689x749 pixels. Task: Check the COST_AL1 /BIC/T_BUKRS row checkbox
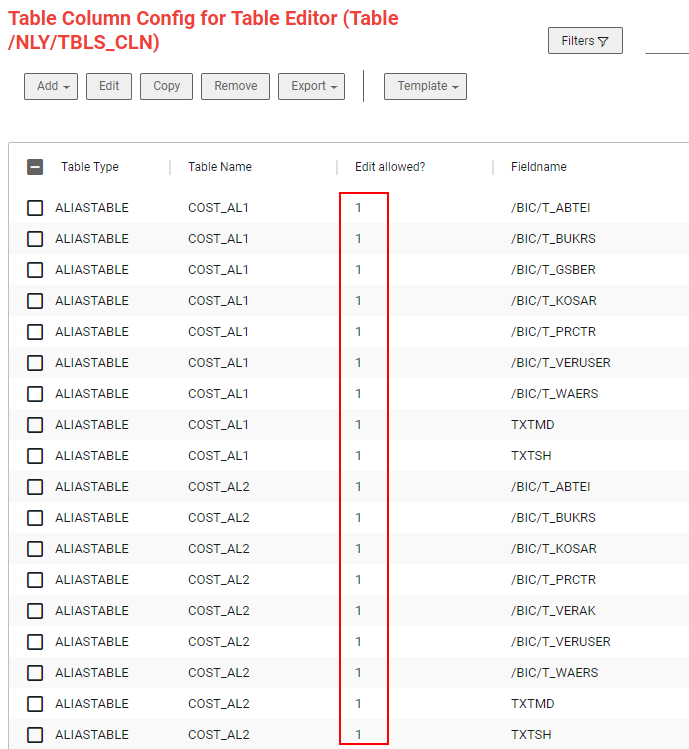point(35,239)
